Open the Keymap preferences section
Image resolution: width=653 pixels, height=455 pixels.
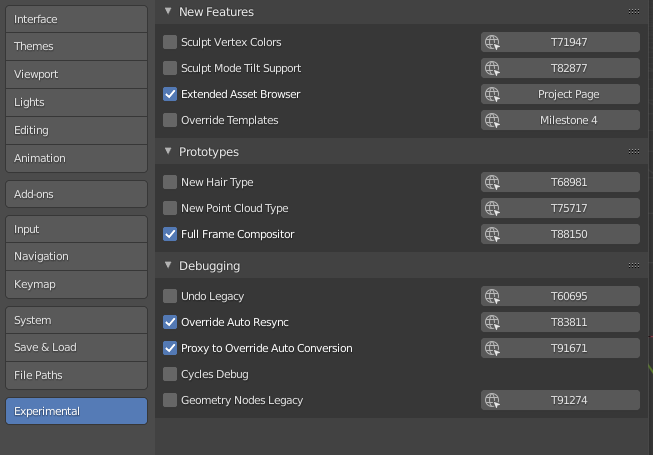click(x=76, y=284)
